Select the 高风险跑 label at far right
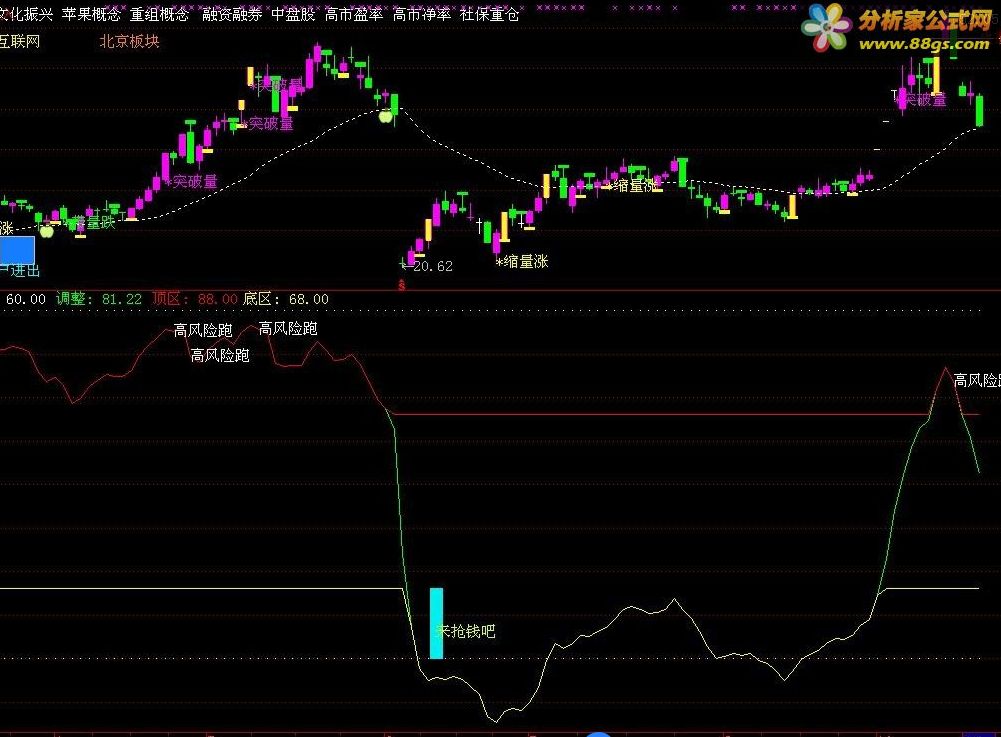Viewport: 1001px width, 737px height. click(977, 381)
